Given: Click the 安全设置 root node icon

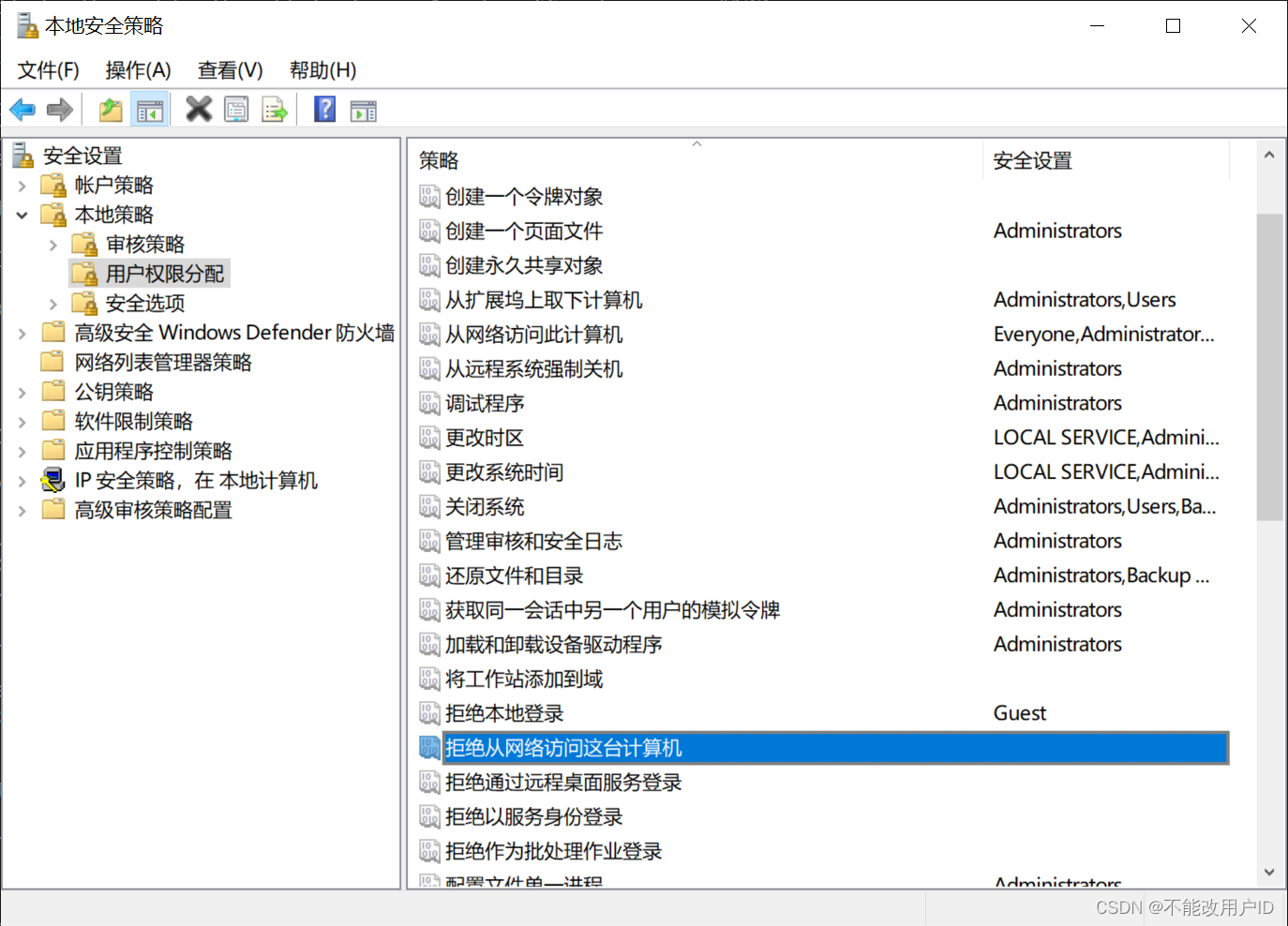Looking at the screenshot, I should (x=23, y=156).
